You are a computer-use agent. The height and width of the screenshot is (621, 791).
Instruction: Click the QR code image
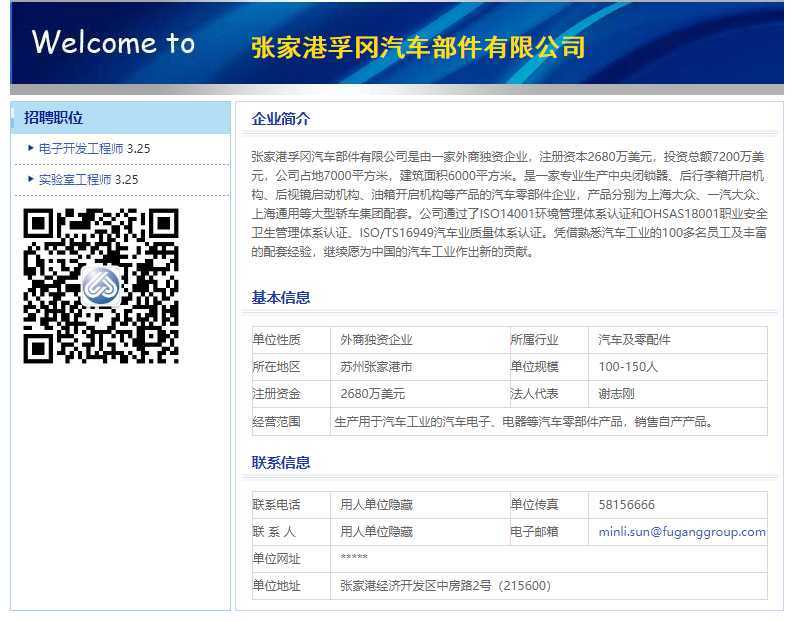(x=101, y=286)
